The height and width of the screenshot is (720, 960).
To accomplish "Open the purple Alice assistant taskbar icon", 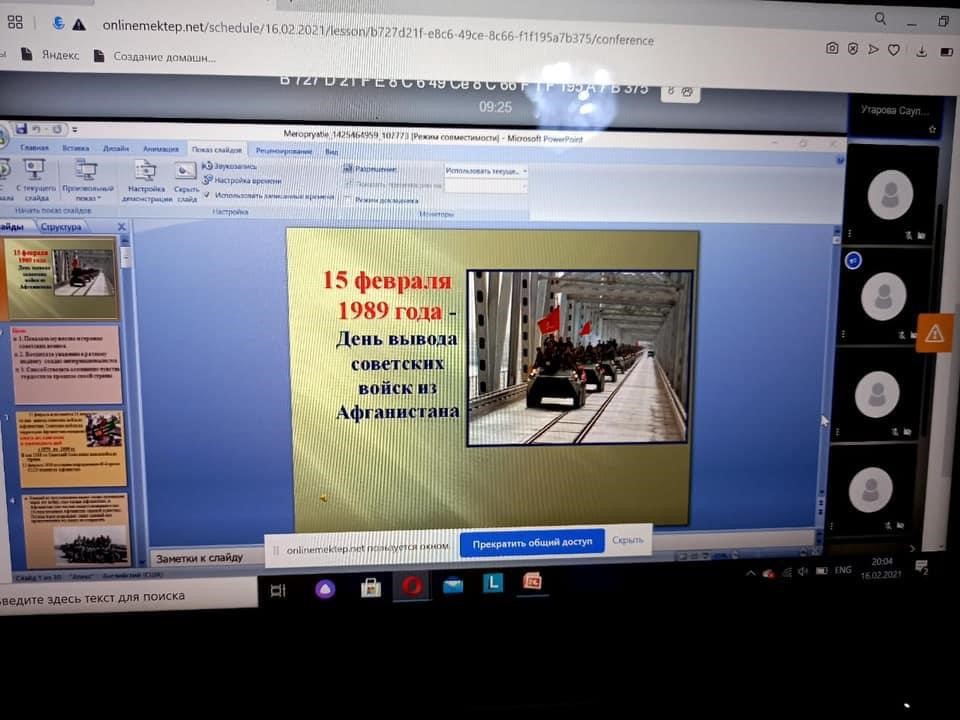I will 325,589.
